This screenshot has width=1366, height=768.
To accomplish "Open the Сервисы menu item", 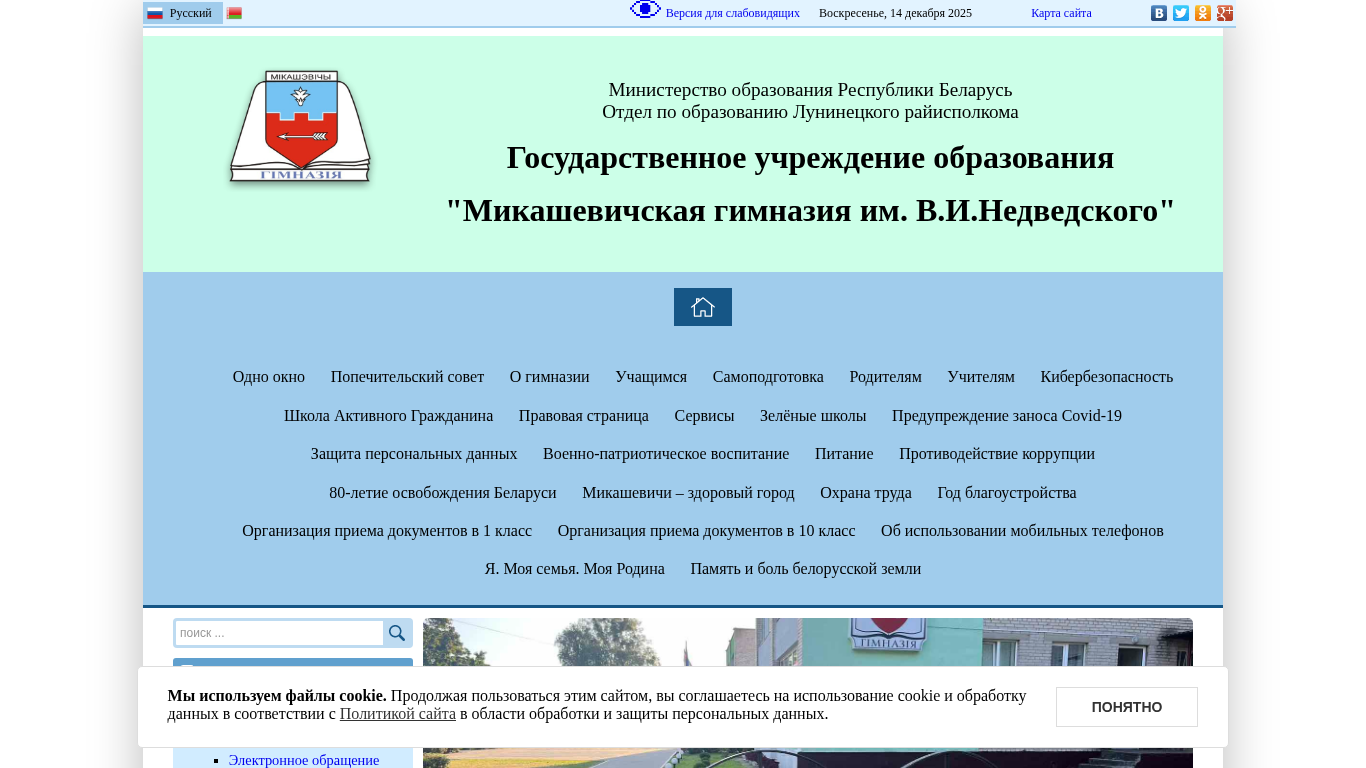I will [x=704, y=416].
